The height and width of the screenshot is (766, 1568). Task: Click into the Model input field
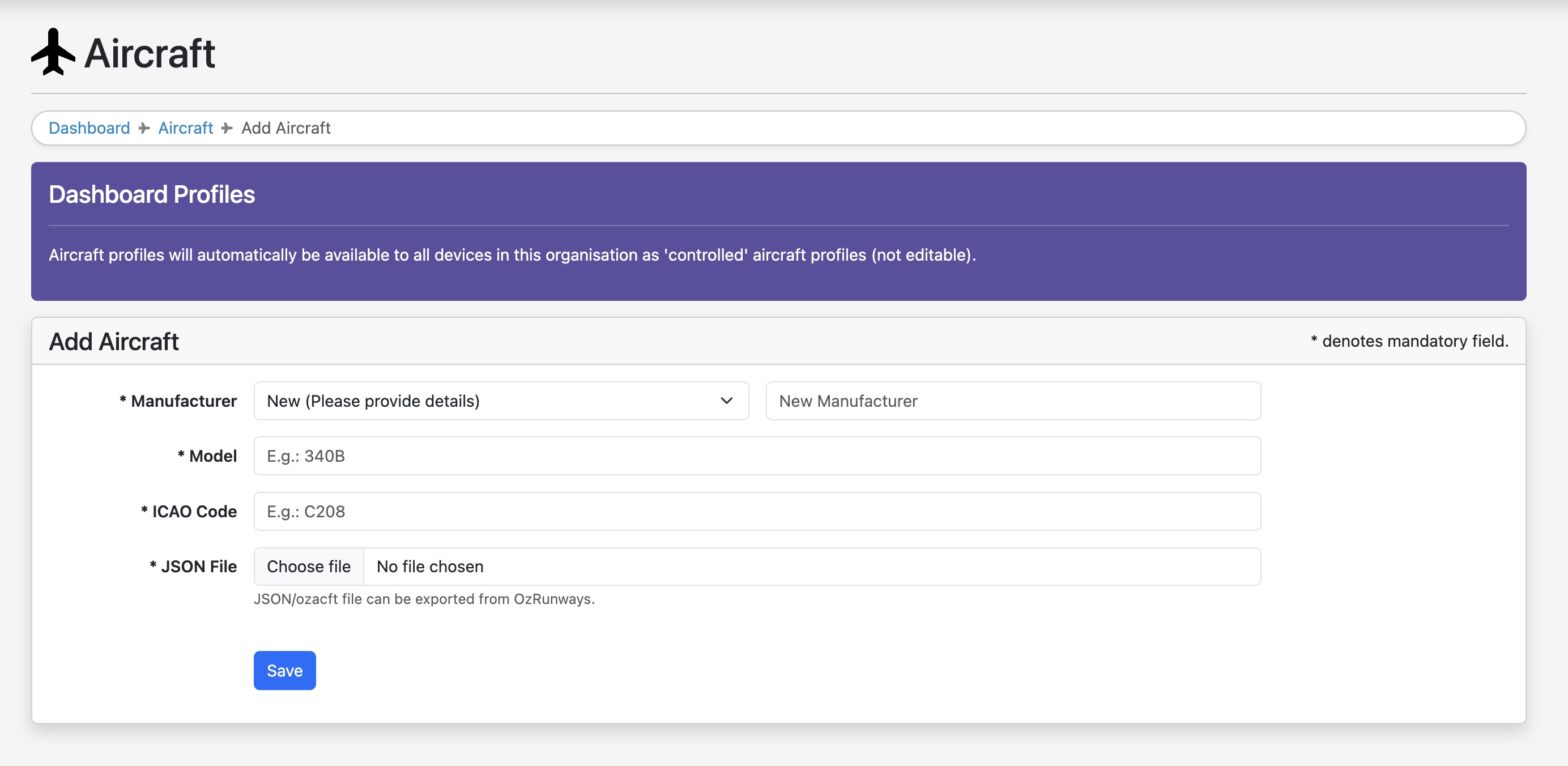757,456
